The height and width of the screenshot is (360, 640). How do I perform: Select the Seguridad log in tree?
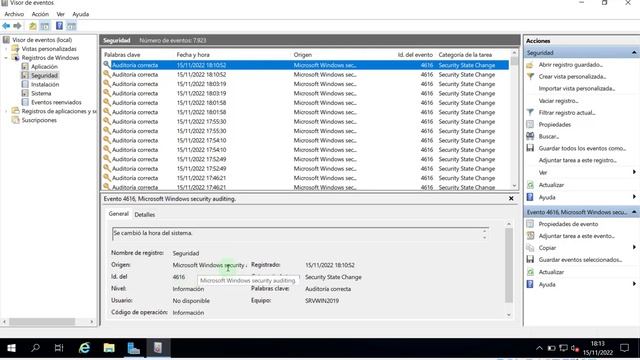[44, 76]
